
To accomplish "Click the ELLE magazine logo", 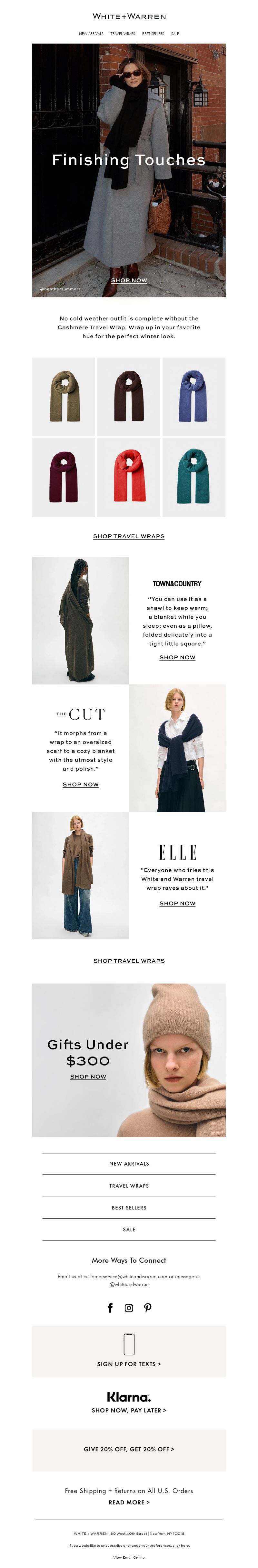I will click(x=178, y=852).
